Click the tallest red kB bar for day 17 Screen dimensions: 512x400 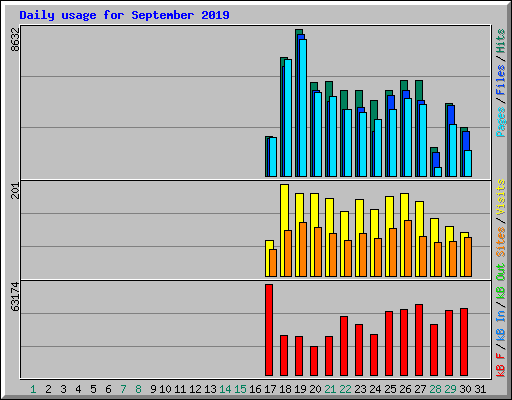click(269, 330)
